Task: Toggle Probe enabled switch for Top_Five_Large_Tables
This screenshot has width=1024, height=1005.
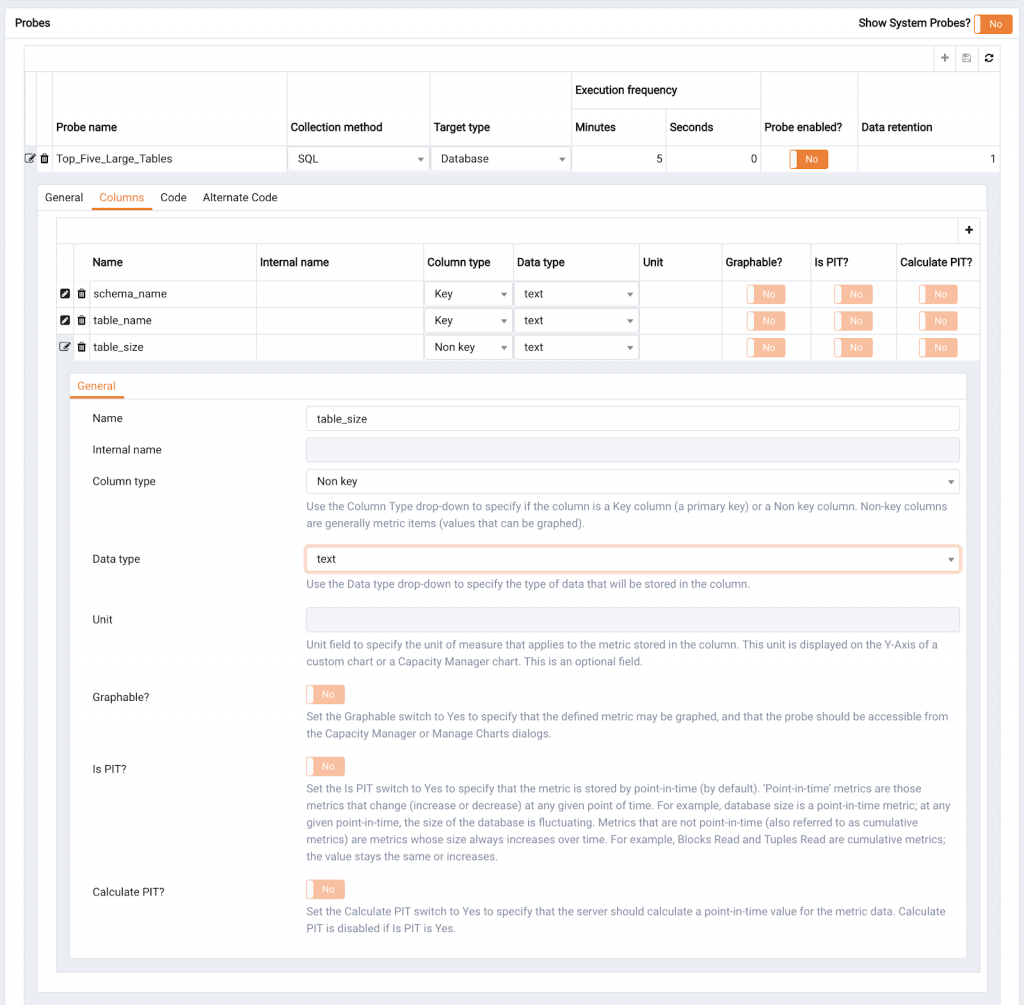Action: pos(808,159)
